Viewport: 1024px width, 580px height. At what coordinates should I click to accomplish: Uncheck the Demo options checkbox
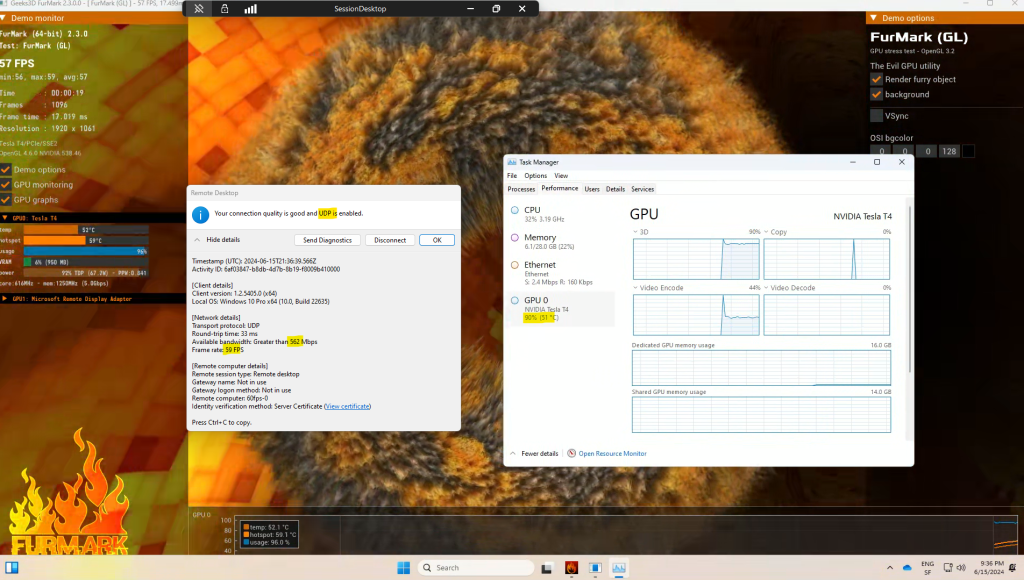6,169
